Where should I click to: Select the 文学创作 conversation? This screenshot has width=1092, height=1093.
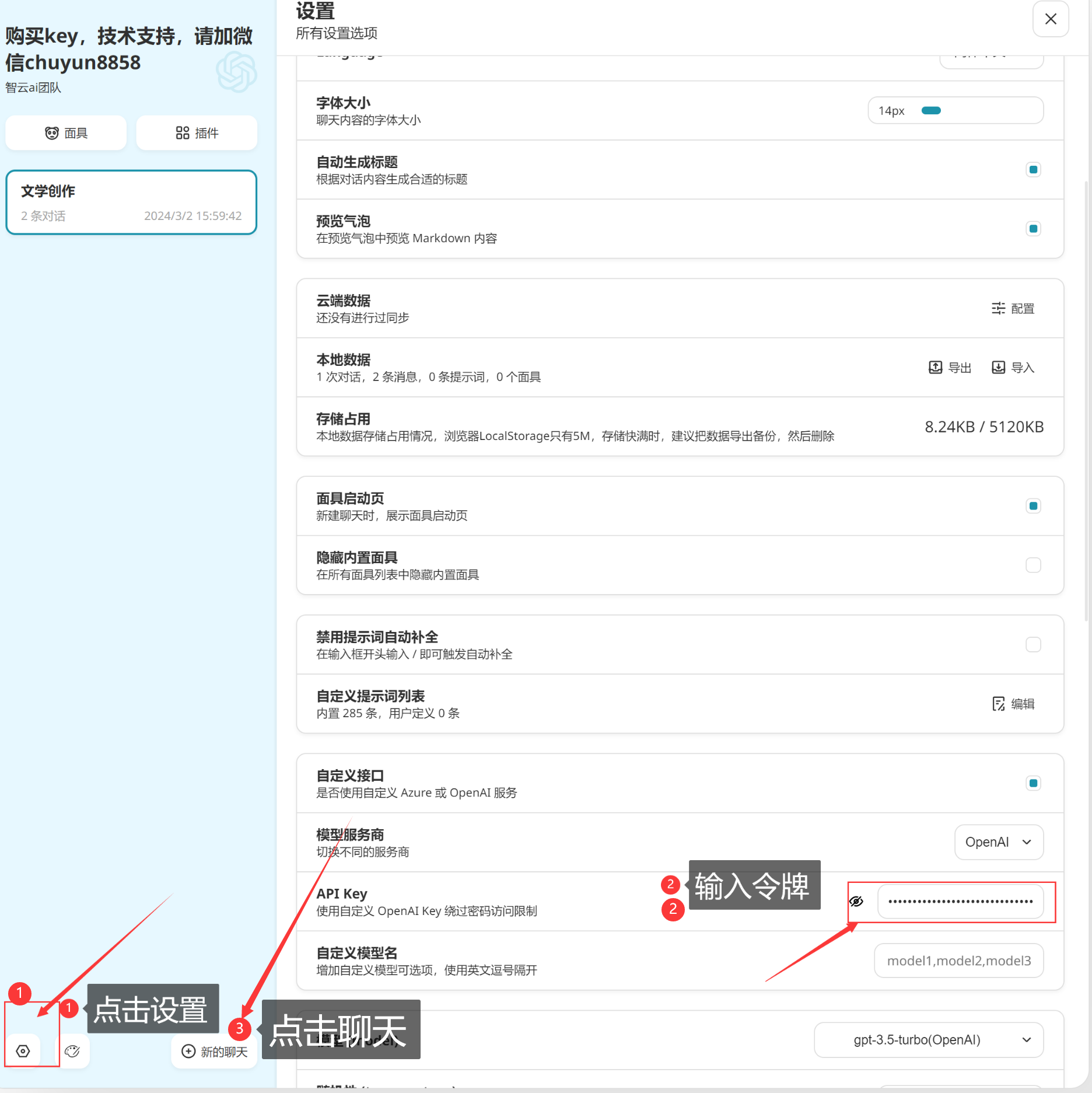[x=131, y=202]
